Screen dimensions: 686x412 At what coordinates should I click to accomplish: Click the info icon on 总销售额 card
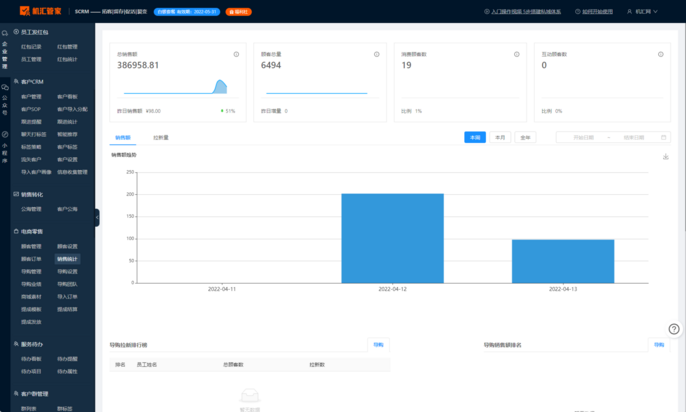236,54
